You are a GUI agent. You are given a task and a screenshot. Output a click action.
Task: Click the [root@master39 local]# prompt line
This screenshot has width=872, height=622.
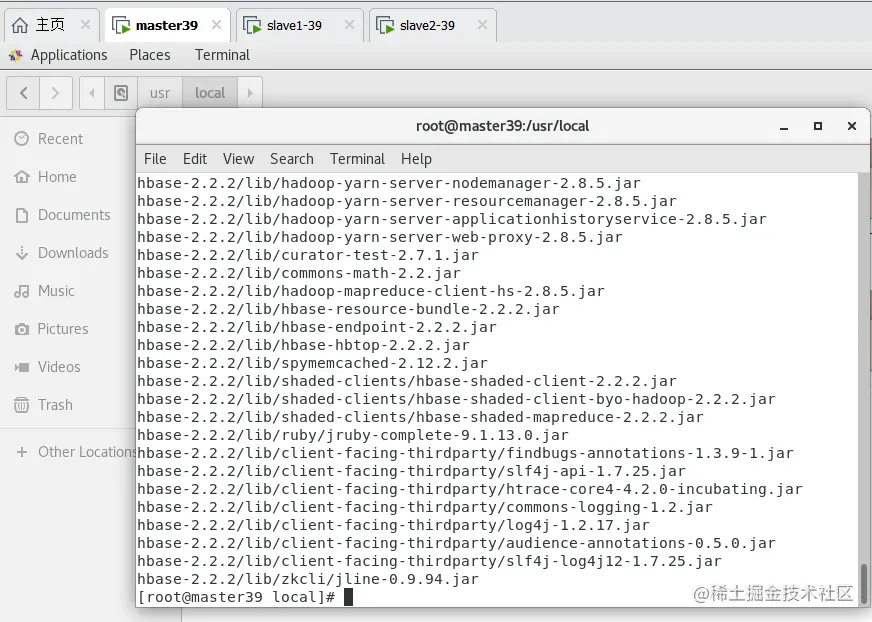tap(236, 597)
